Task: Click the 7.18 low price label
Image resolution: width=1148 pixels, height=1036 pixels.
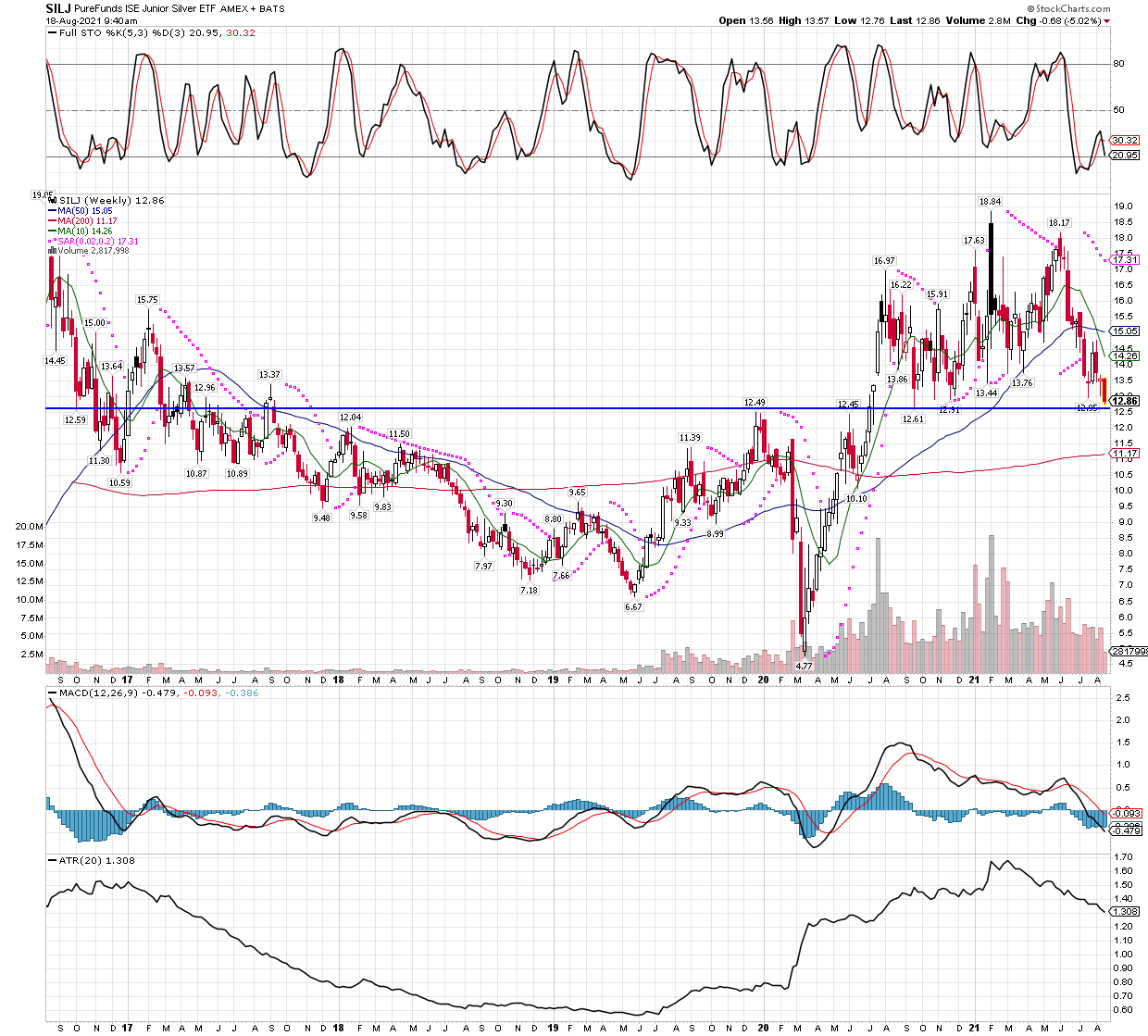Action: click(x=529, y=591)
